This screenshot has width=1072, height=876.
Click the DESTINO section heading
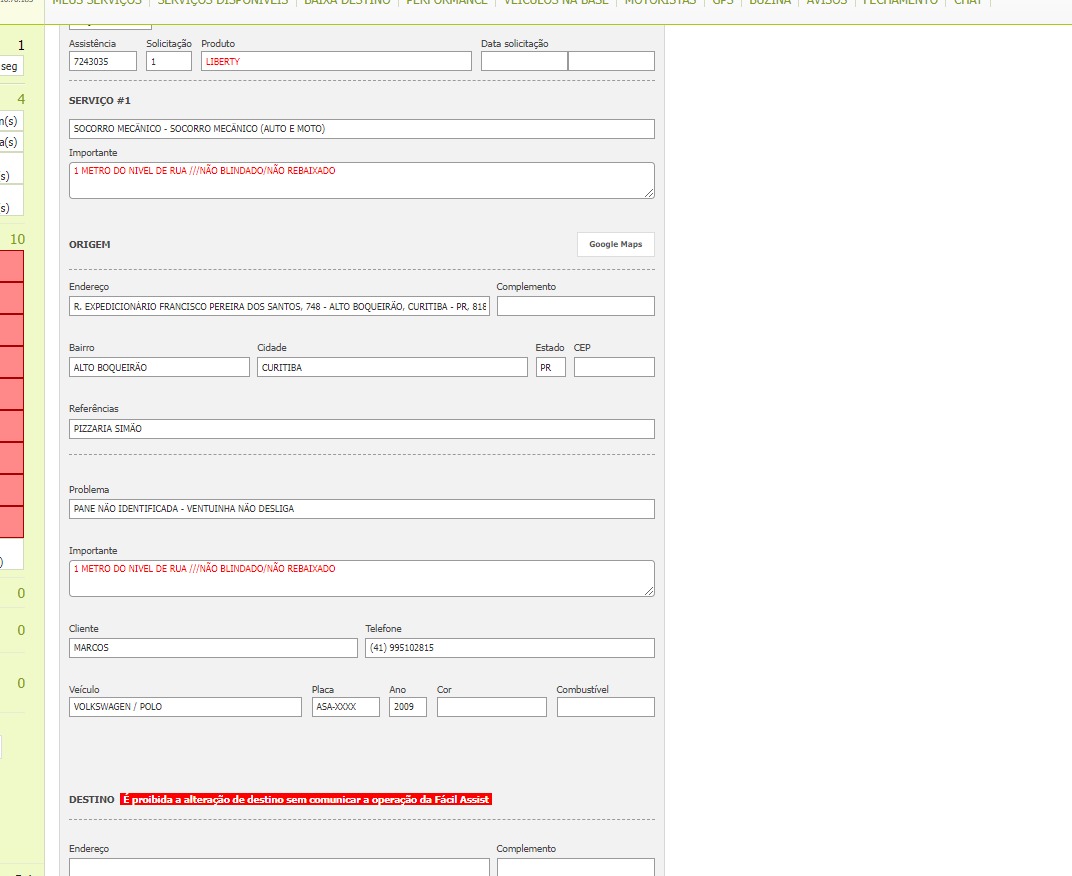pos(92,799)
